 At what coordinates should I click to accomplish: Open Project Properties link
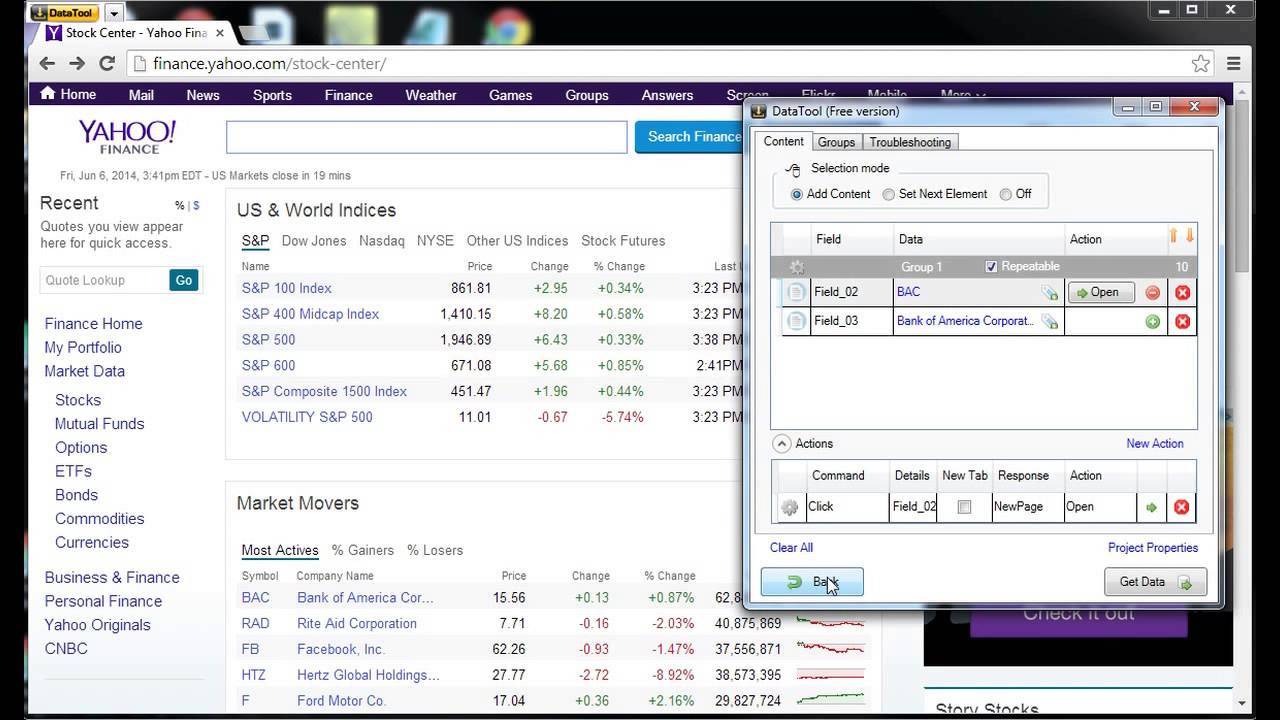tap(1153, 547)
